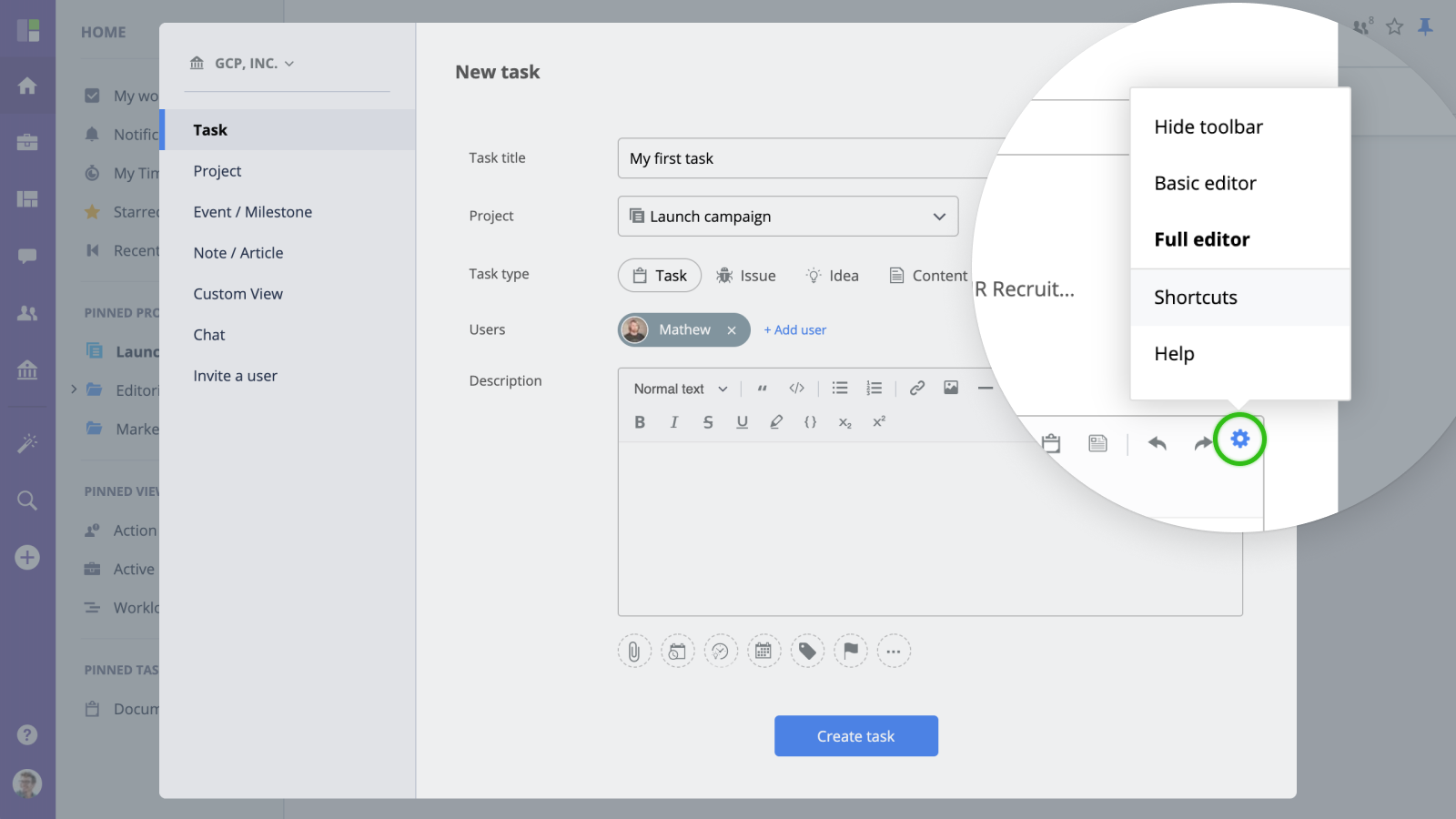
Task: Toggle bold formatting in description editor
Action: (640, 422)
